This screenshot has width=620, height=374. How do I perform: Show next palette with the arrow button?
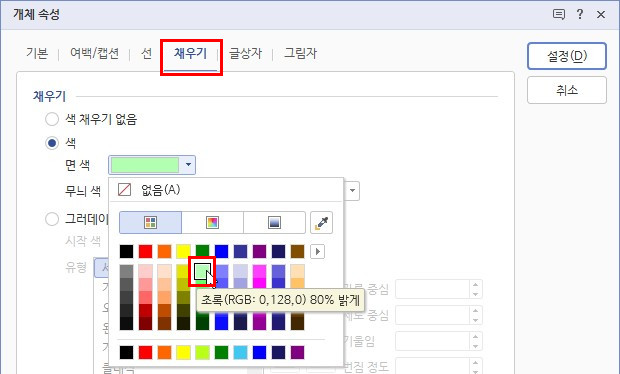(318, 251)
